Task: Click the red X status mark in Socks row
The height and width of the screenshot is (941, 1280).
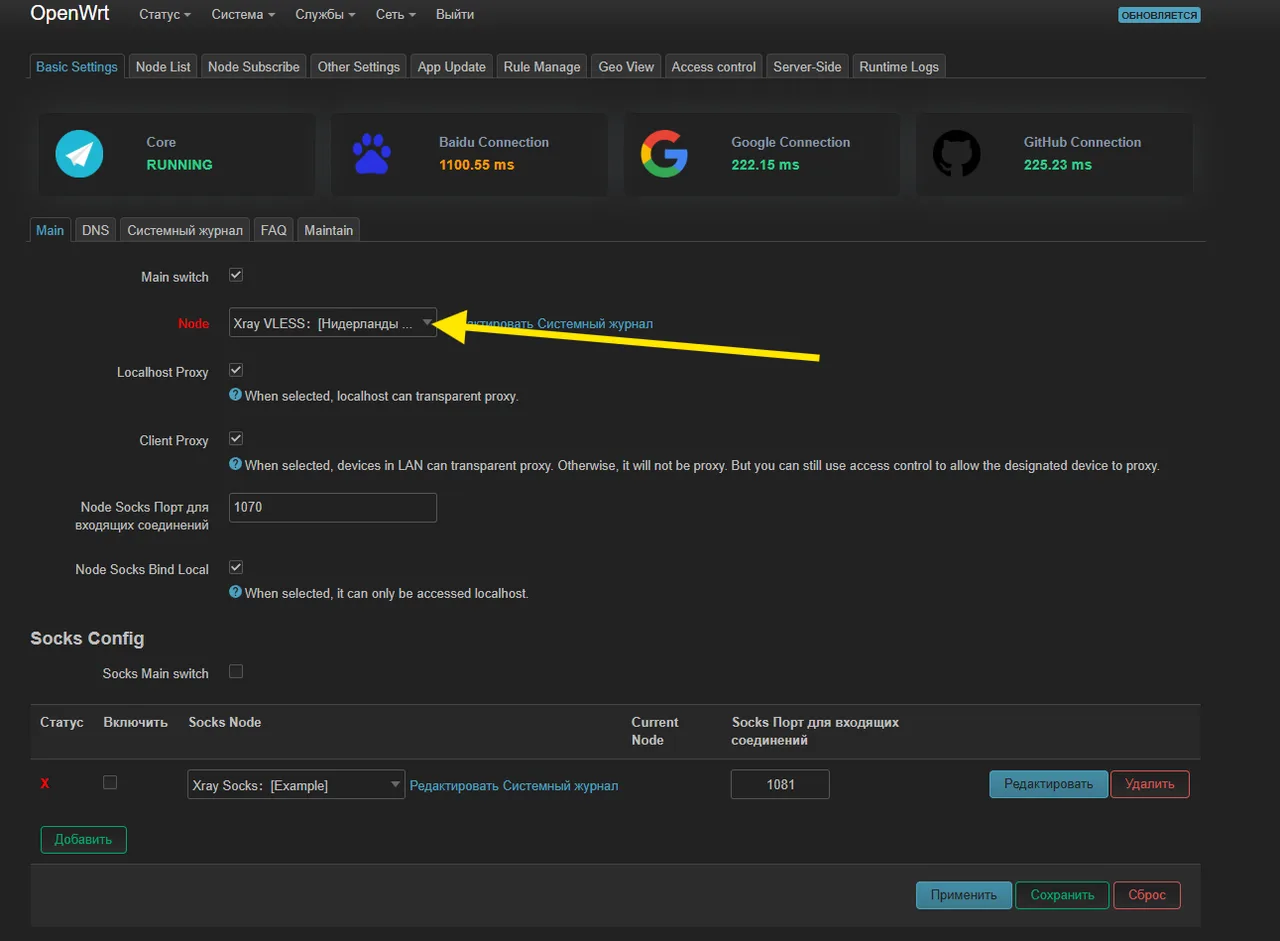Action: [45, 784]
